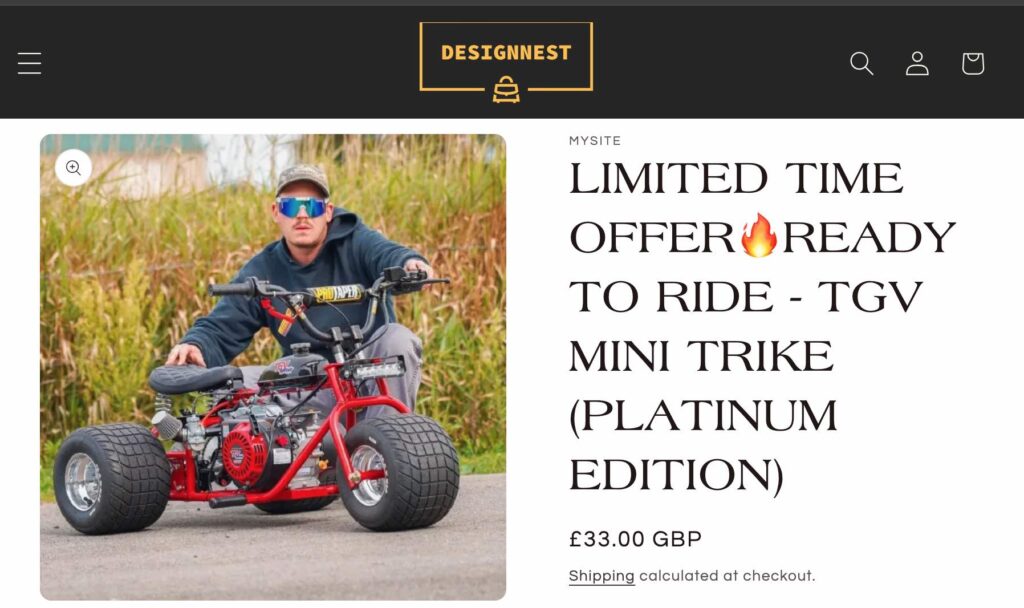Viewport: 1024px width, 608px height.
Task: Click the image zoom magnifier button
Action: [x=73, y=168]
